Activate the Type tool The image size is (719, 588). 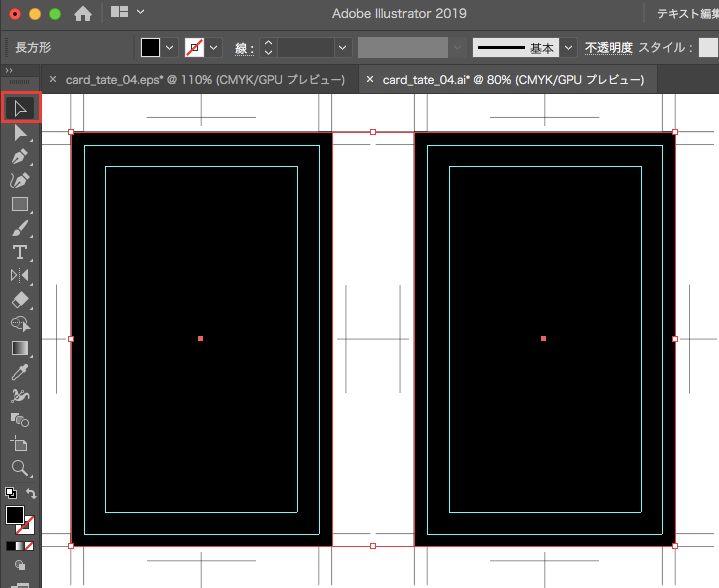tap(20, 252)
